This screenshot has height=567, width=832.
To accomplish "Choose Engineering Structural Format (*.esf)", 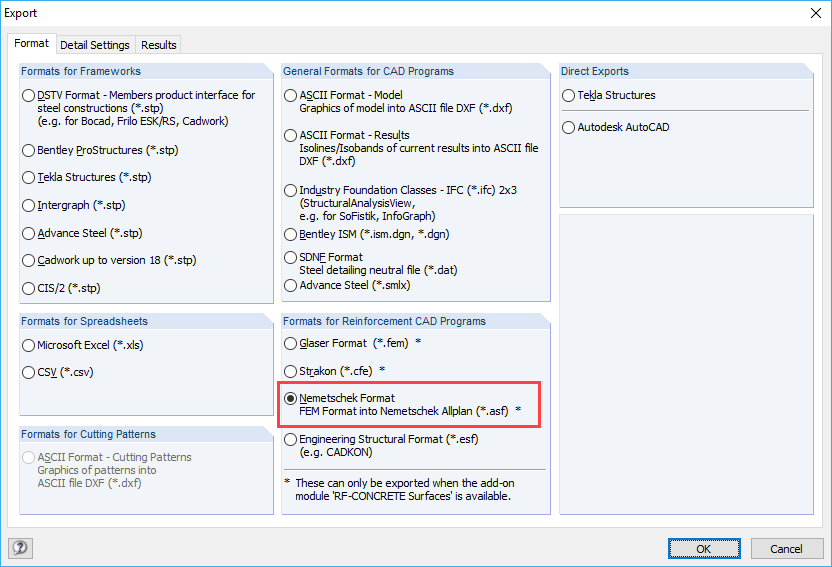I will (291, 439).
